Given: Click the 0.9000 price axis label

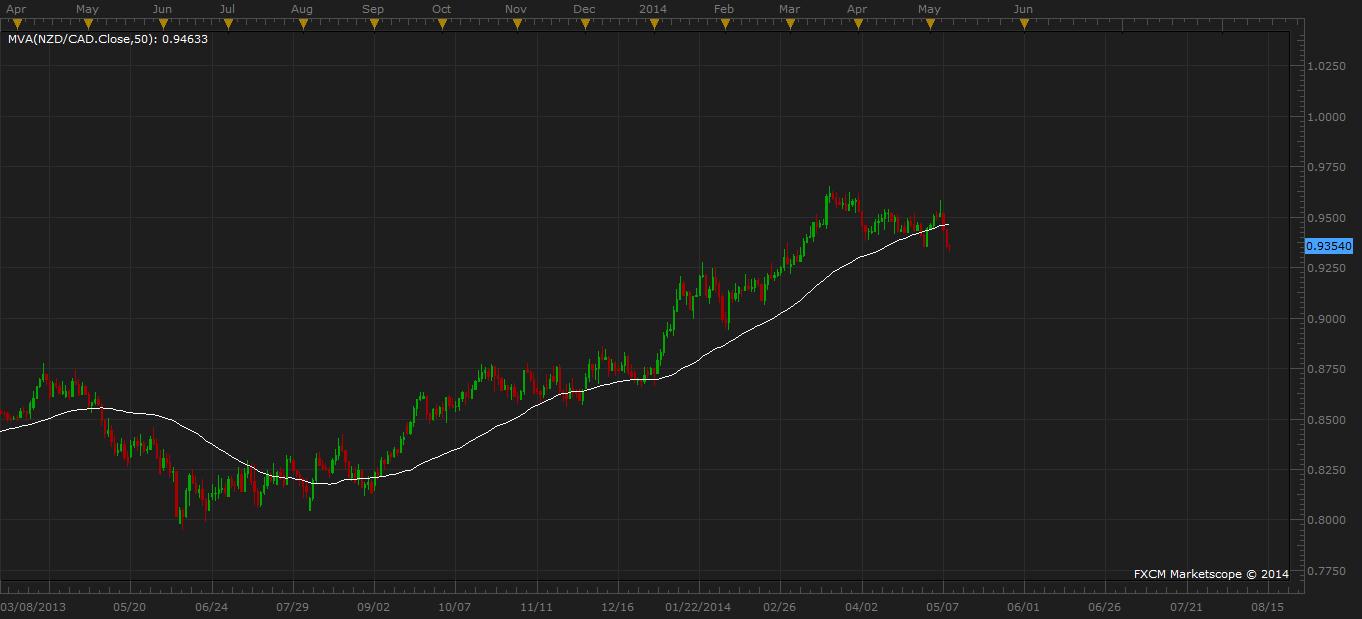Looking at the screenshot, I should 1326,318.
